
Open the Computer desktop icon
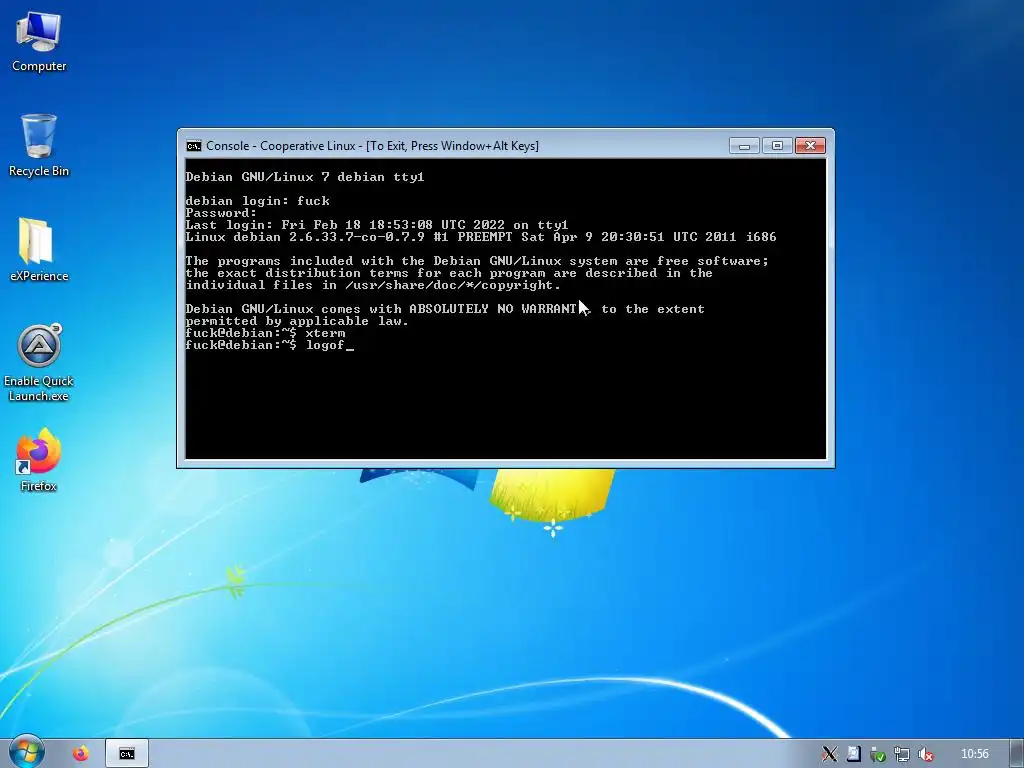tap(39, 41)
